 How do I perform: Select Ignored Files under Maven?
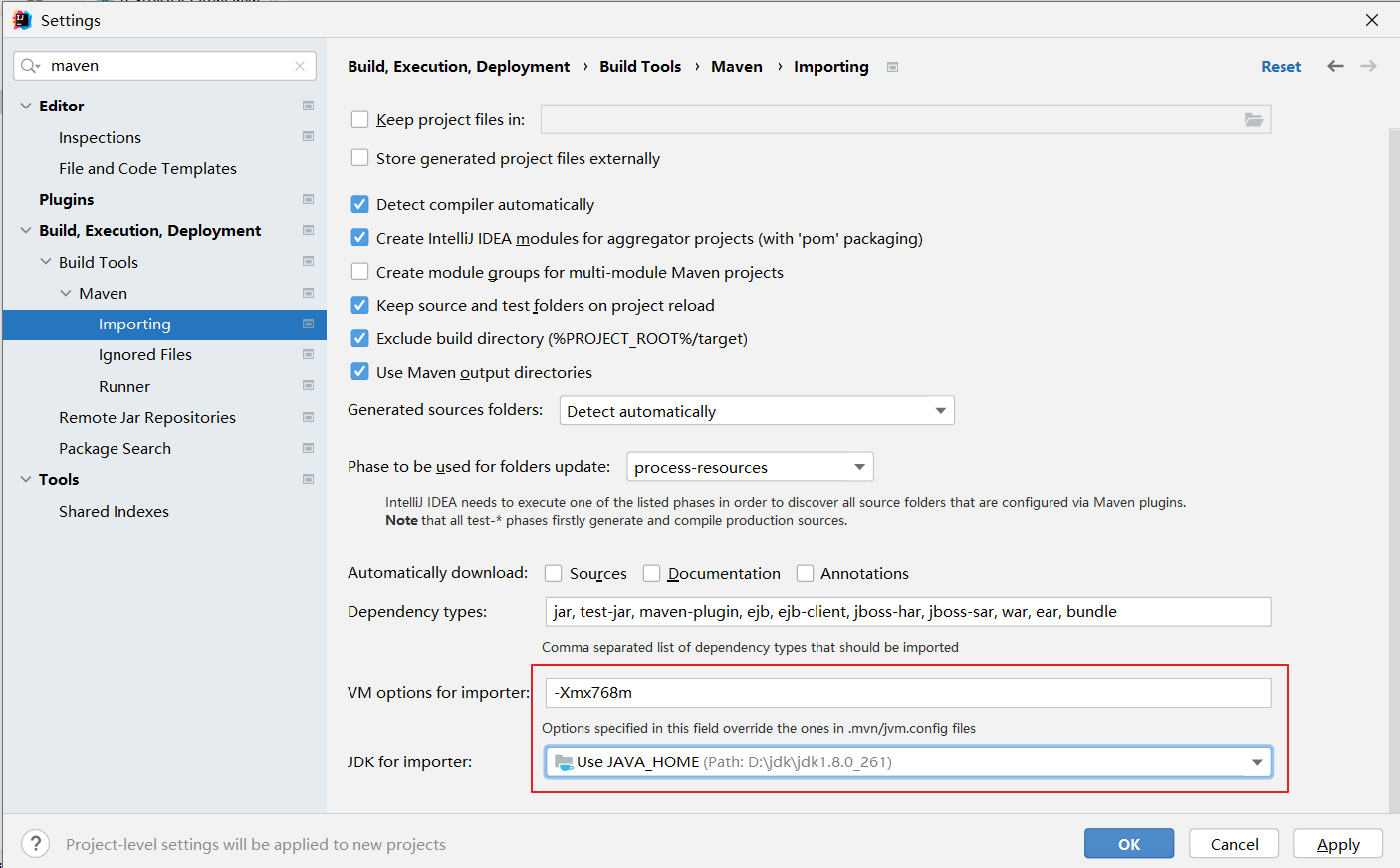[x=145, y=354]
